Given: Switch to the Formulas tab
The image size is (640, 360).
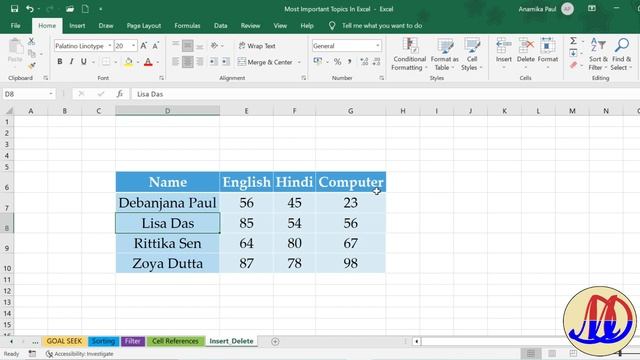Looking at the screenshot, I should pyautogui.click(x=187, y=26).
